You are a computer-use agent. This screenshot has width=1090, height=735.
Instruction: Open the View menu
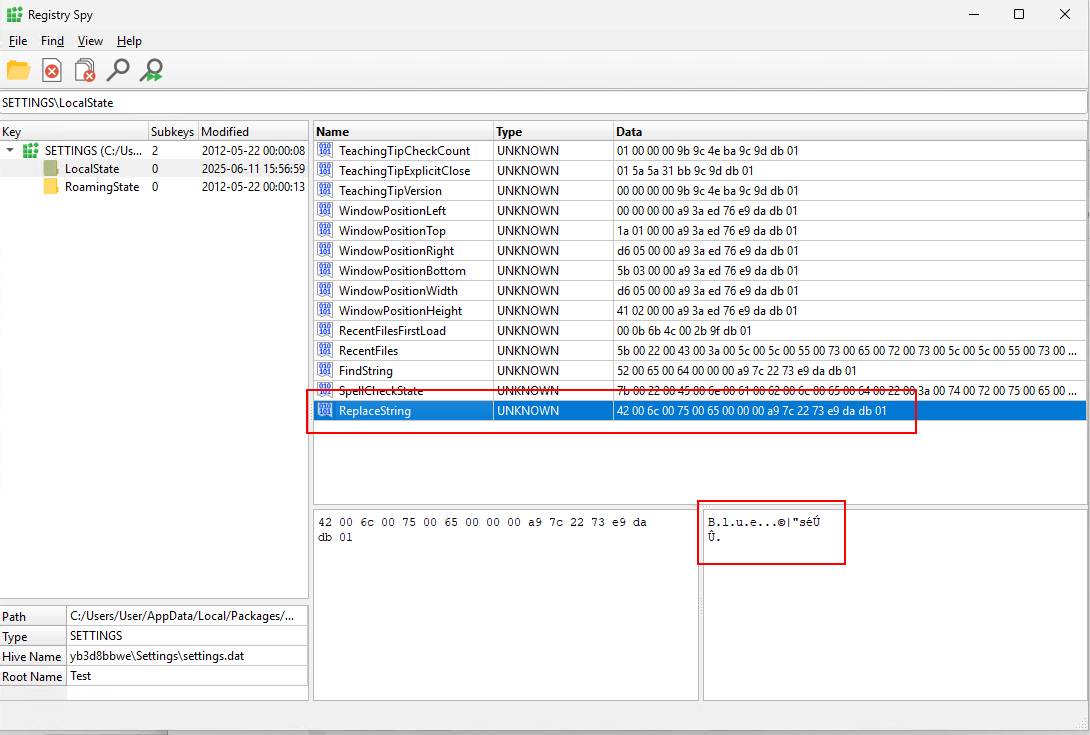pos(90,41)
